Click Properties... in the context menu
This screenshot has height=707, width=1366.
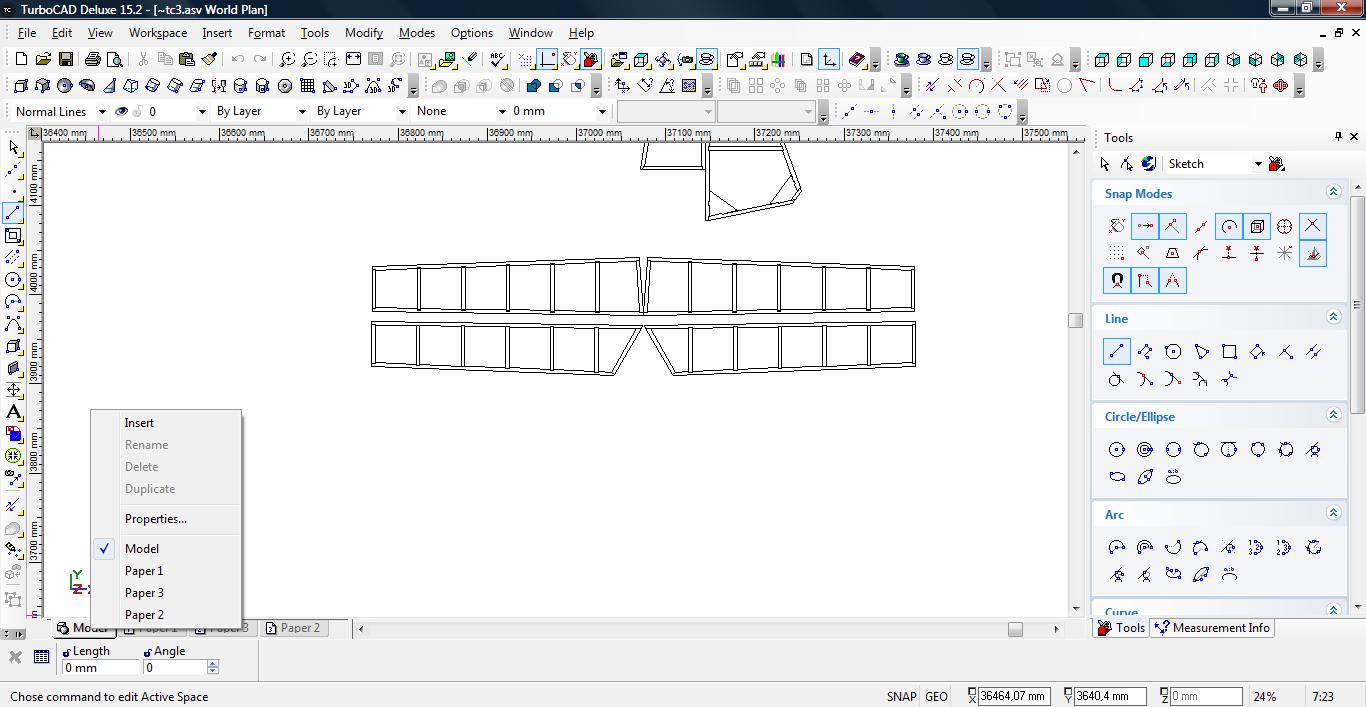[155, 519]
